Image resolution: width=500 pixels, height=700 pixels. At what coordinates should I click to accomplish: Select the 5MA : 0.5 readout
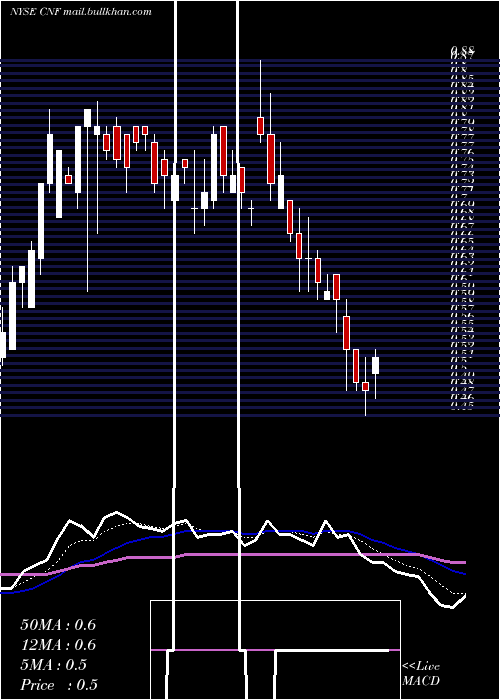[53, 665]
